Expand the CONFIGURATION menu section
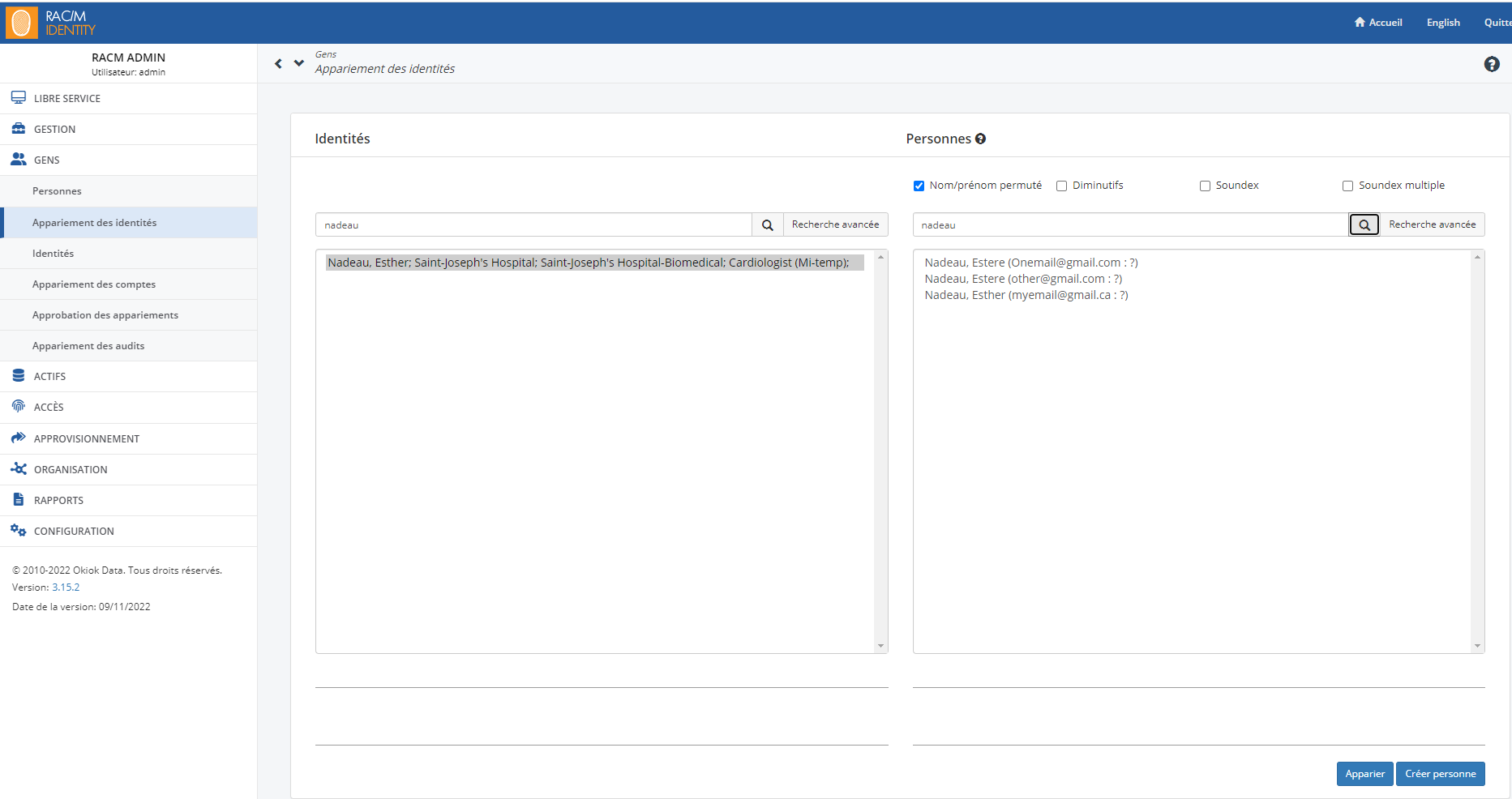 tap(129, 531)
